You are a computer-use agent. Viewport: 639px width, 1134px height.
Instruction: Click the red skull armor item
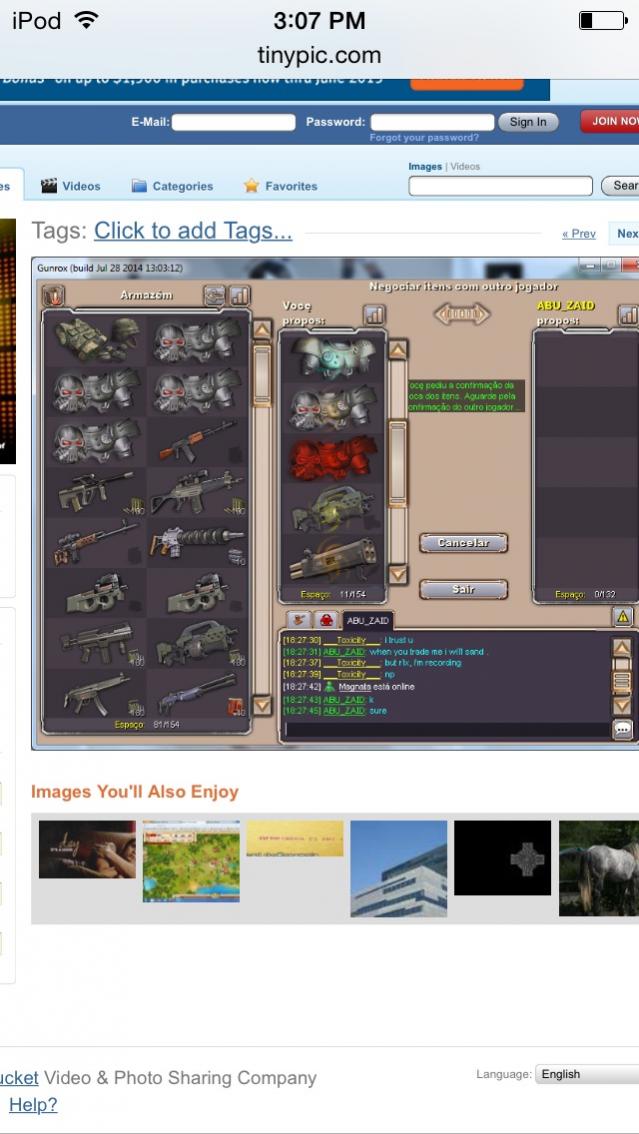tap(332, 459)
